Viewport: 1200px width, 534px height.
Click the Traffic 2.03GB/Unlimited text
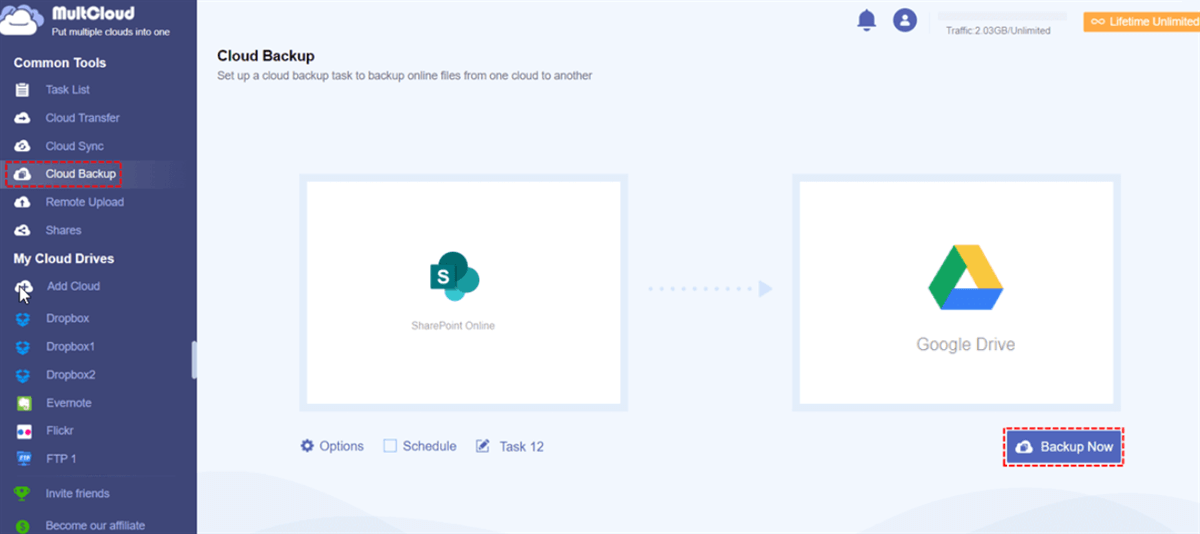coord(998,31)
